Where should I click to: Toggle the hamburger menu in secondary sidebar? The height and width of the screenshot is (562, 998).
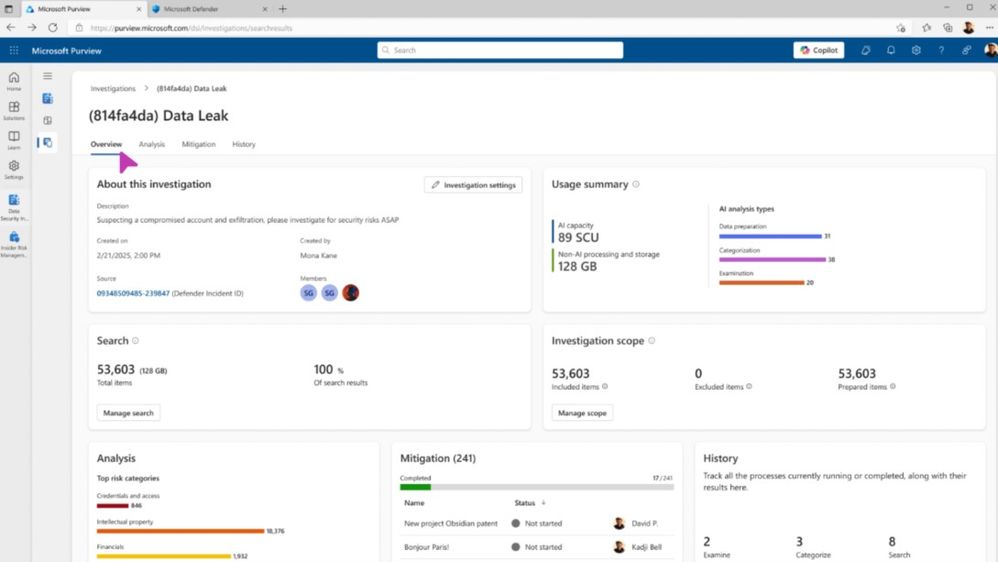point(48,76)
